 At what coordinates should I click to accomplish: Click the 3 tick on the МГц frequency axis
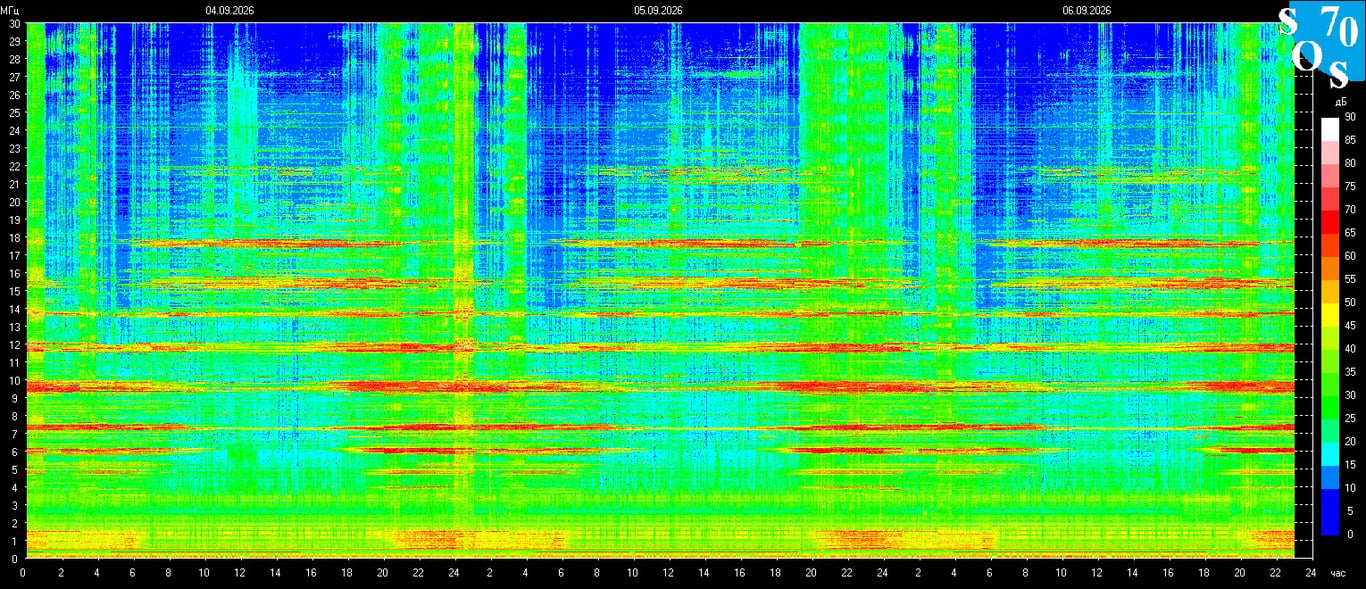[17, 505]
